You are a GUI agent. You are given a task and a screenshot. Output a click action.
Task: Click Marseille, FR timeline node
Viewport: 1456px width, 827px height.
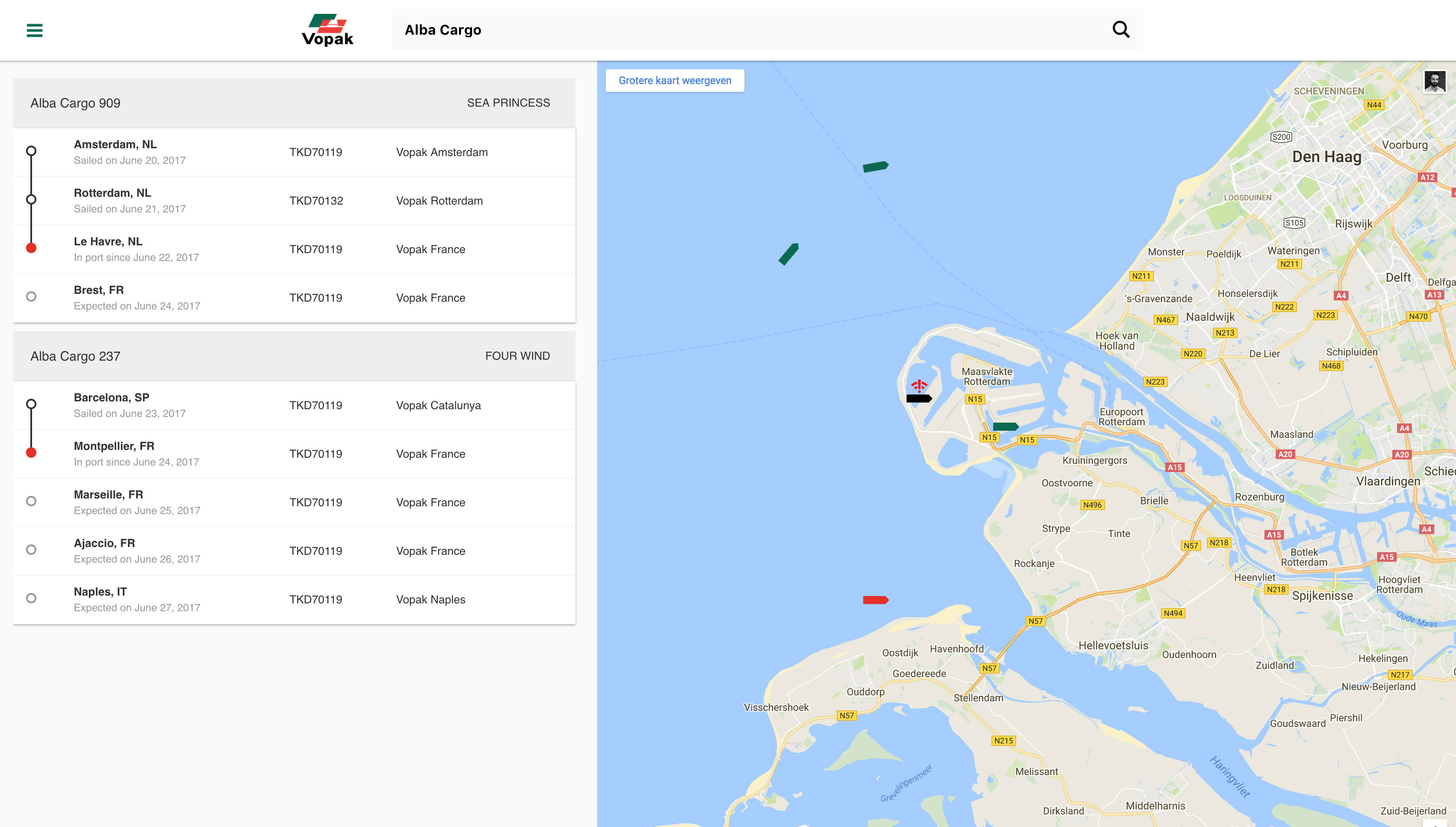point(31,501)
